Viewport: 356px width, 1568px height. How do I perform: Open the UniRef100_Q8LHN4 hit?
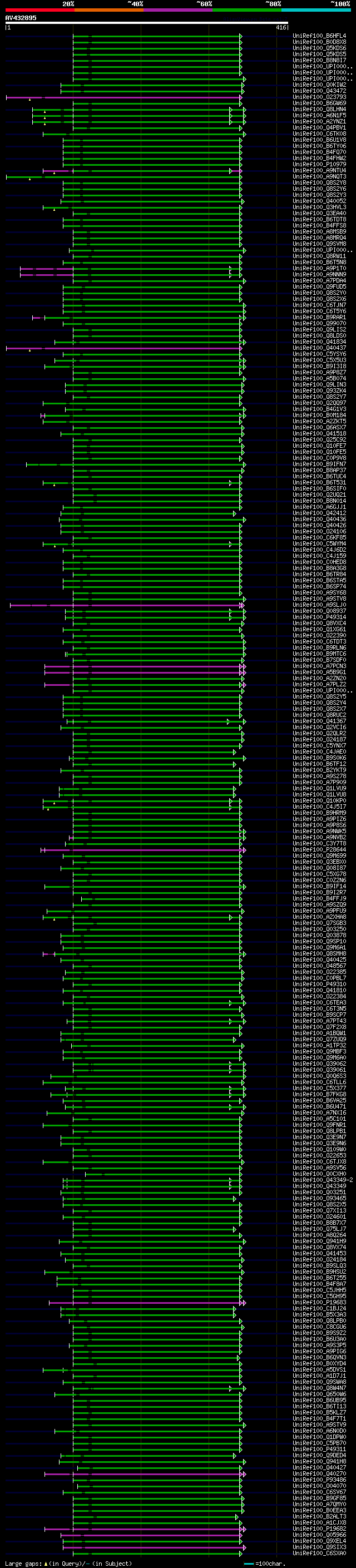[x=319, y=109]
